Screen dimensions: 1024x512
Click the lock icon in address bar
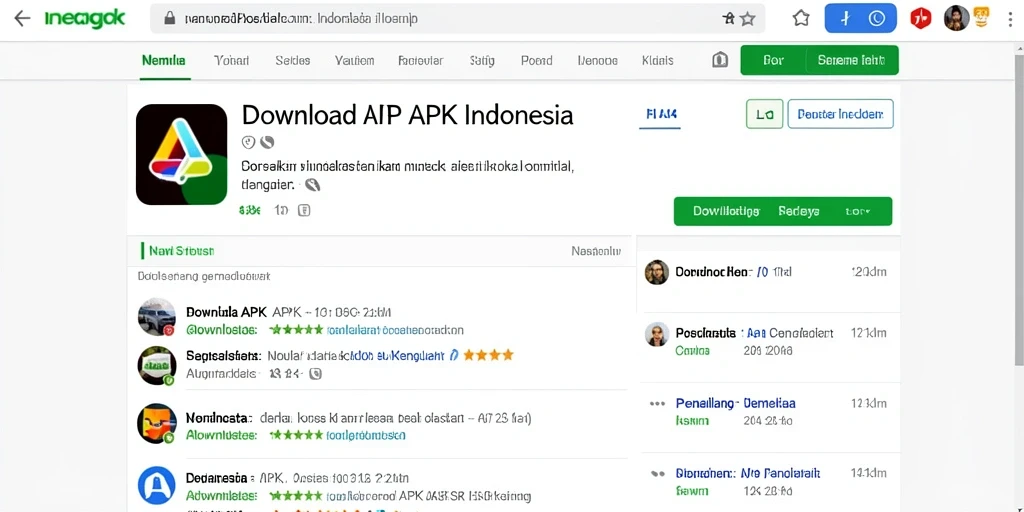[170, 19]
